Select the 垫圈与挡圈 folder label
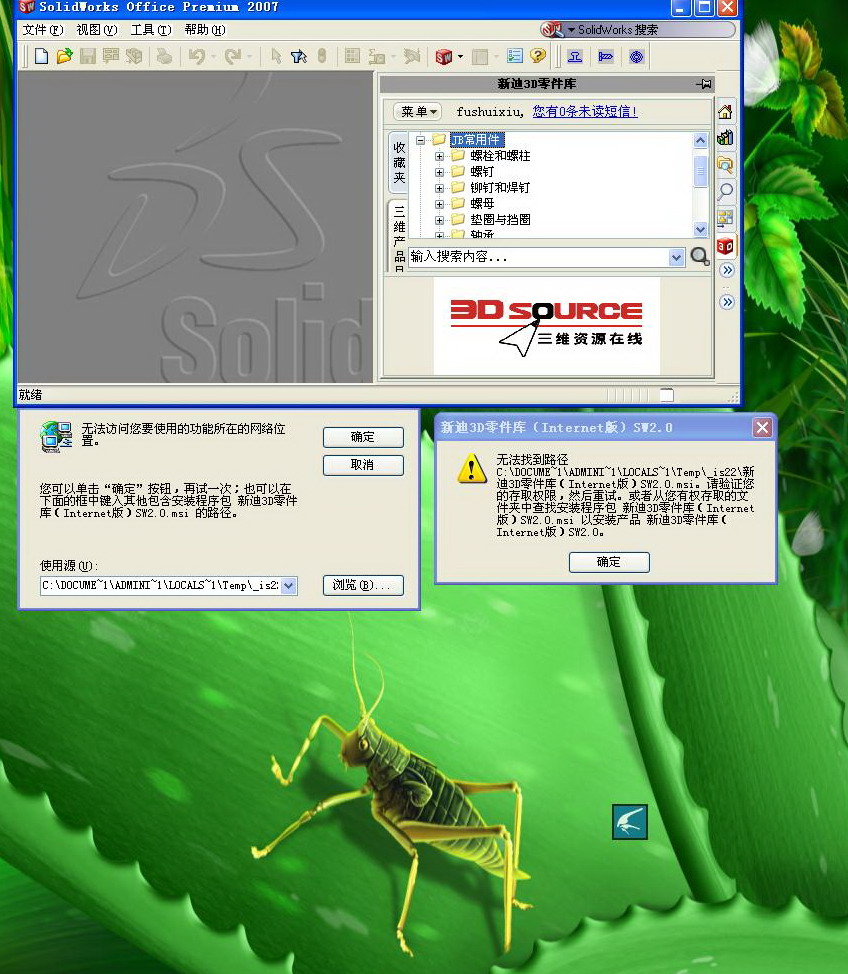Viewport: 848px width, 974px height. click(x=500, y=220)
